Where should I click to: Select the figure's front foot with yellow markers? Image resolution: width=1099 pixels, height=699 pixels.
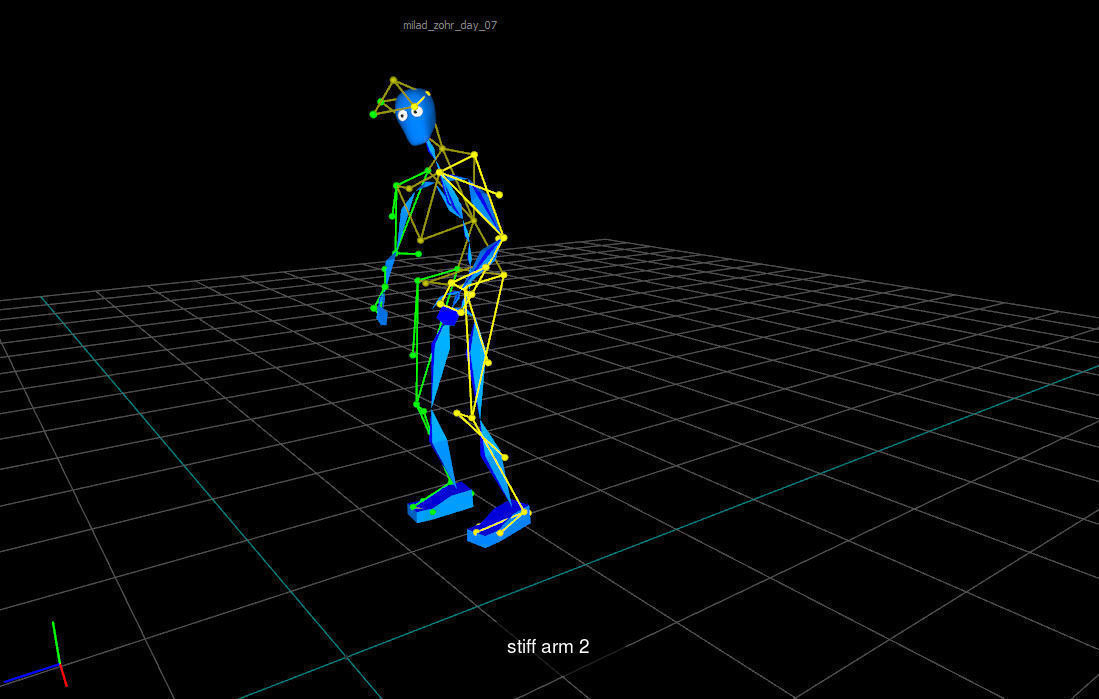tap(498, 524)
